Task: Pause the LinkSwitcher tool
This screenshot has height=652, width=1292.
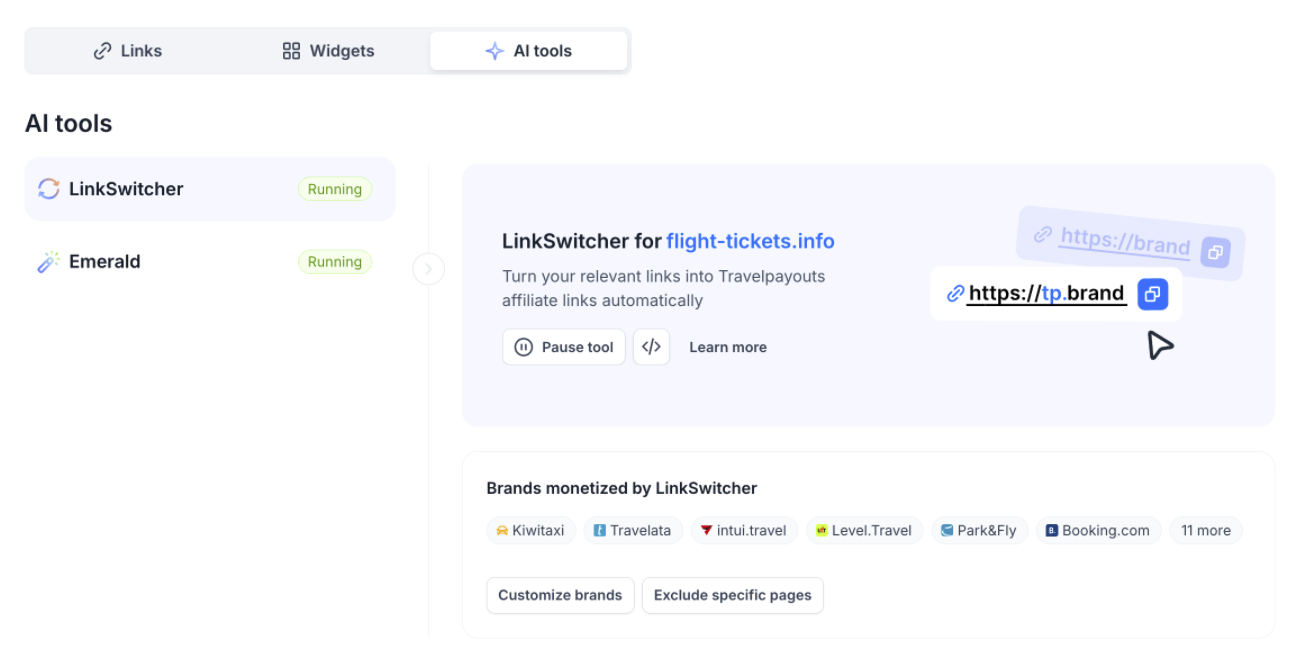Action: (x=564, y=347)
